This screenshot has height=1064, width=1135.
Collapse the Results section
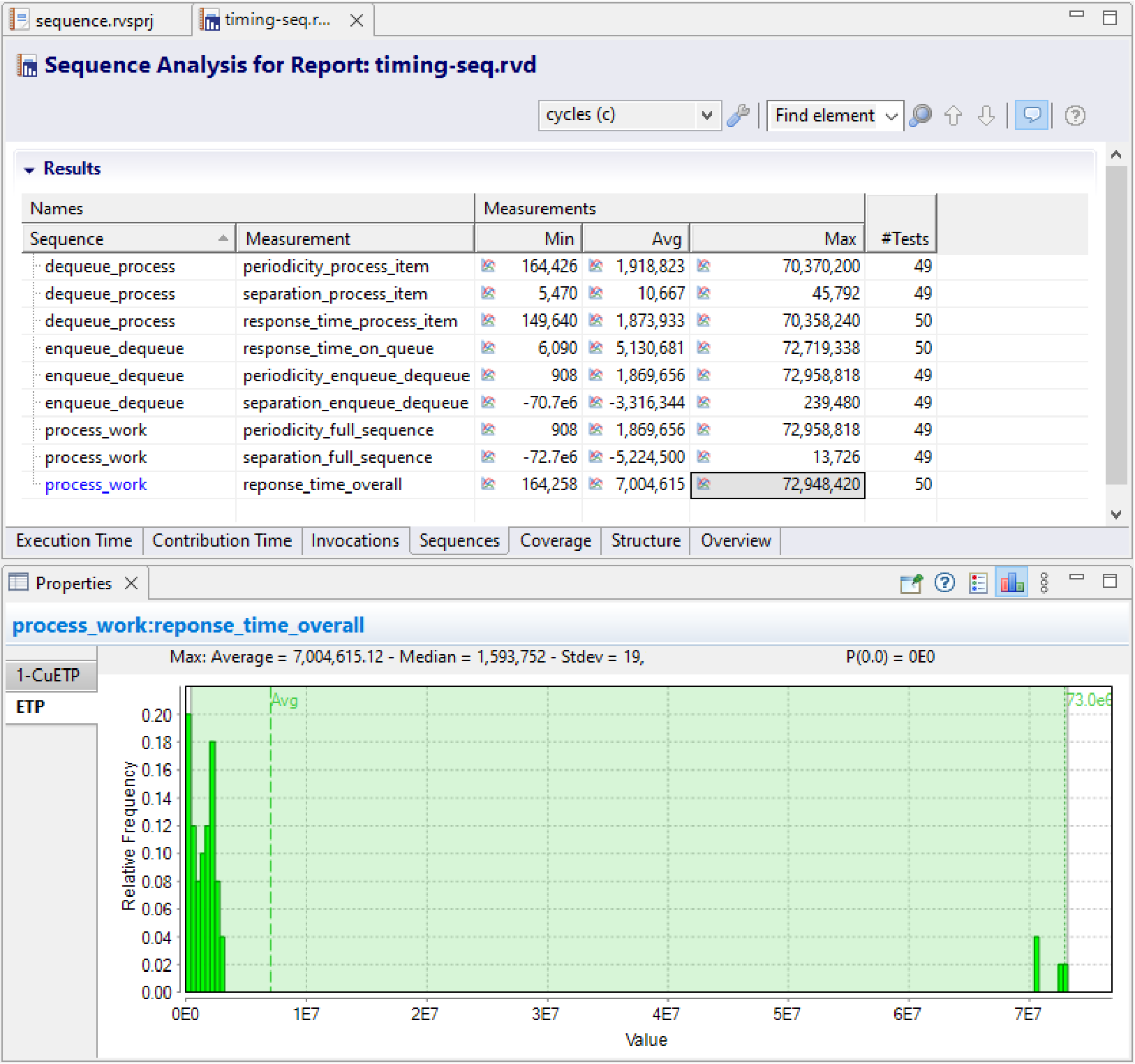(29, 170)
